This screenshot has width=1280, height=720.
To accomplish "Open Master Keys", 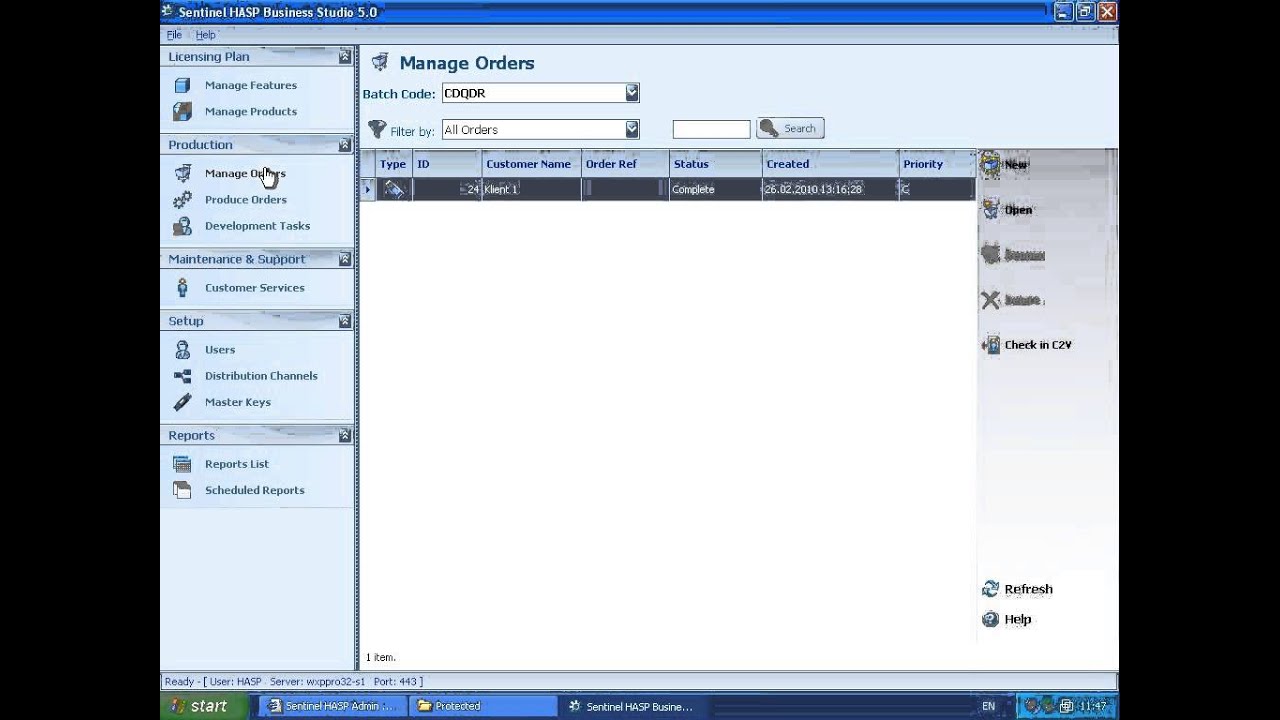I will coord(238,402).
